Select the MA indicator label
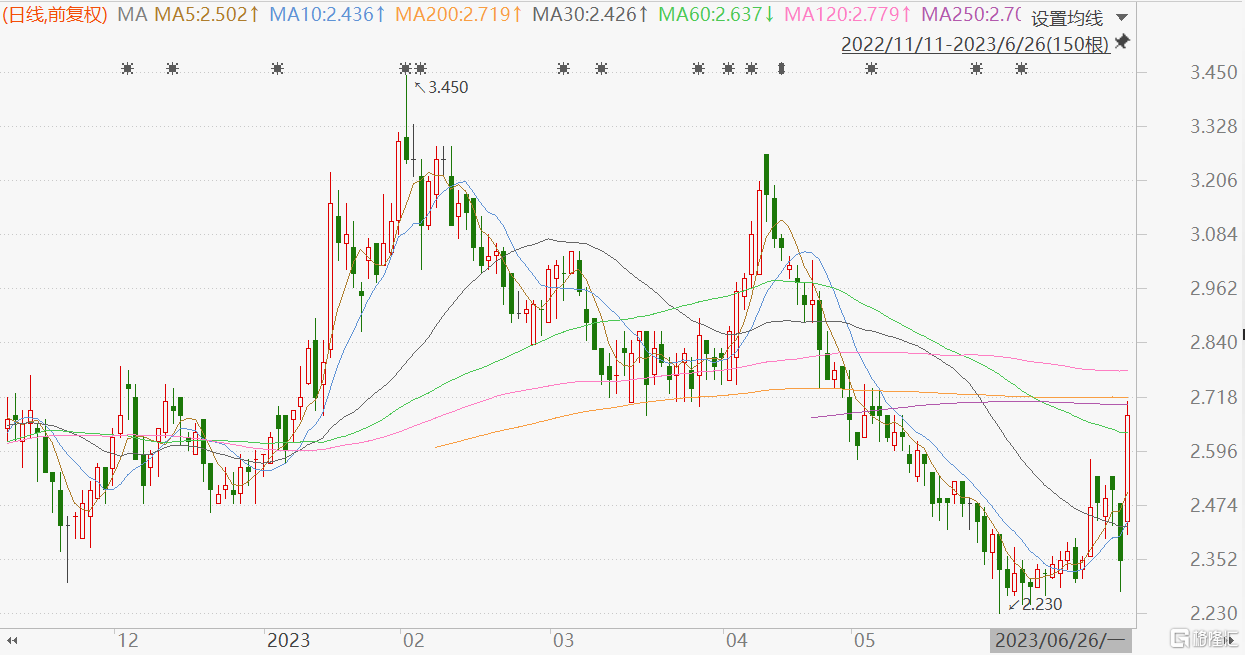This screenshot has height=655, width=1245. coord(131,14)
